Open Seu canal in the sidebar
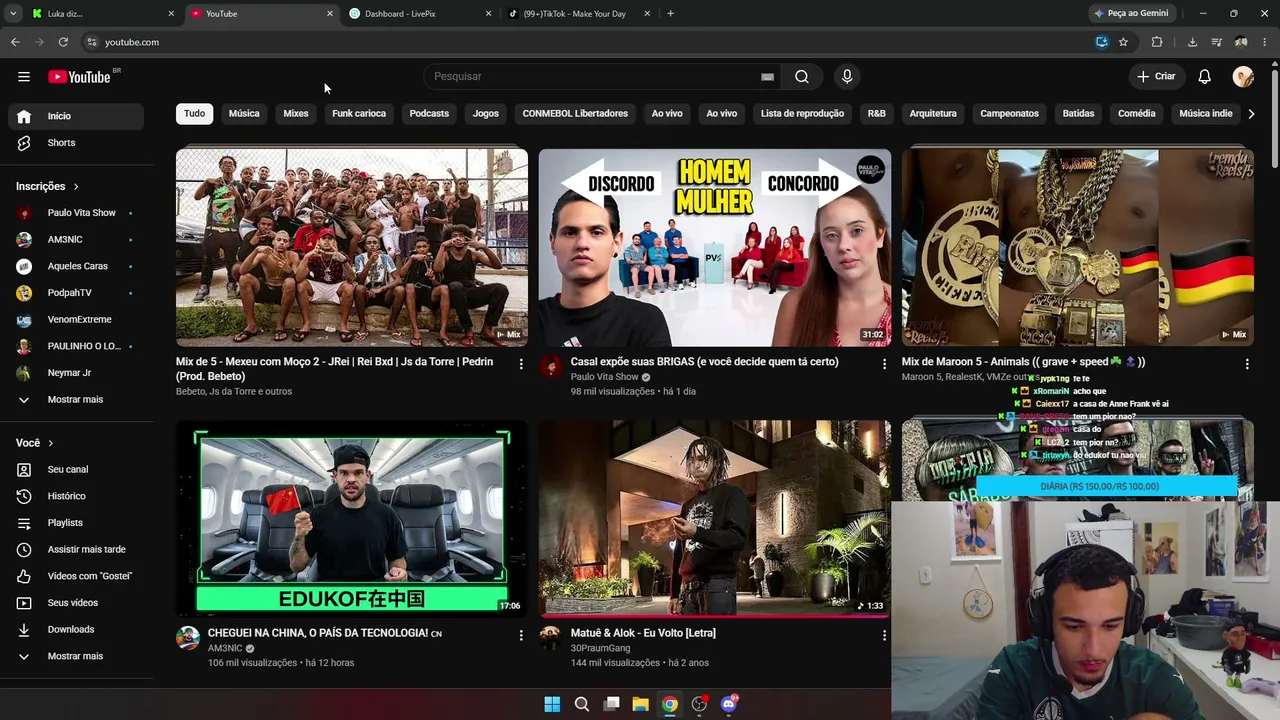 76,470
